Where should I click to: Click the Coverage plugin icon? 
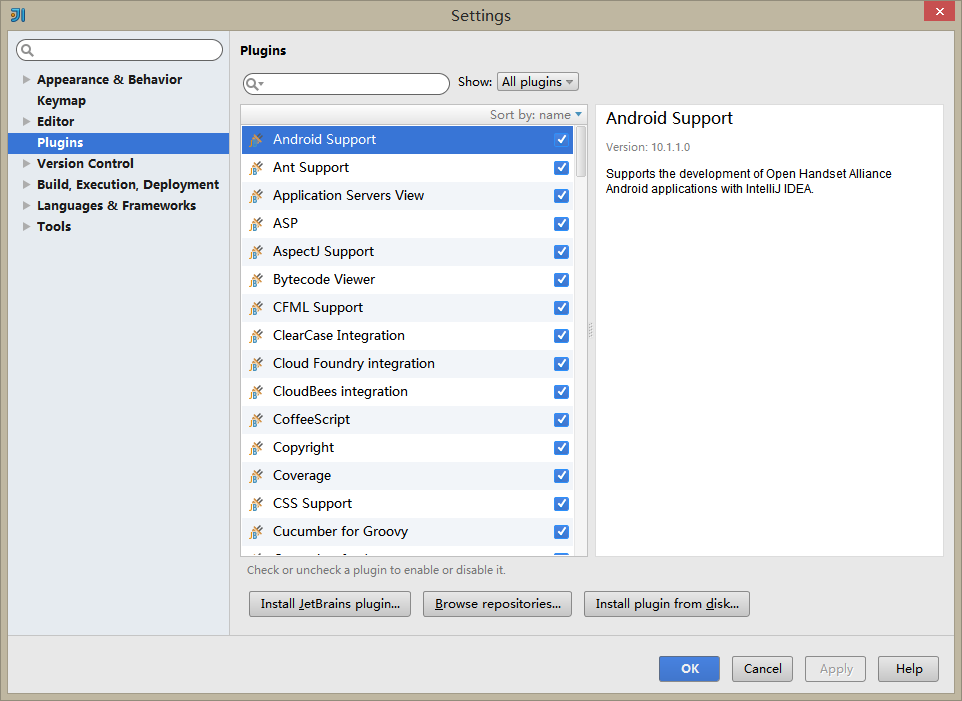(x=256, y=476)
